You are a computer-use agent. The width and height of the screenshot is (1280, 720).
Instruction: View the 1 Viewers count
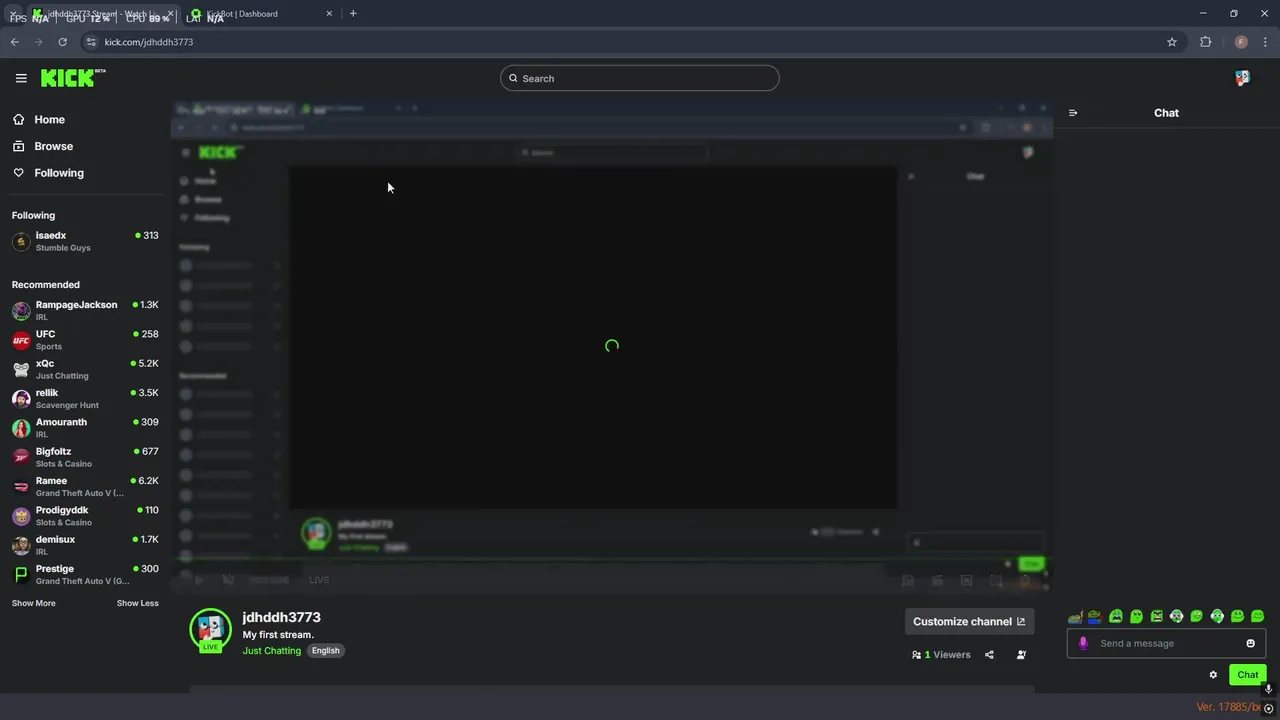tap(941, 655)
